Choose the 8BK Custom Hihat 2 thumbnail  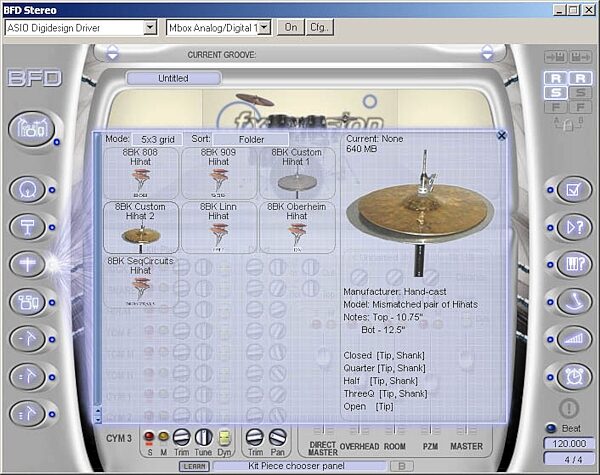click(140, 227)
